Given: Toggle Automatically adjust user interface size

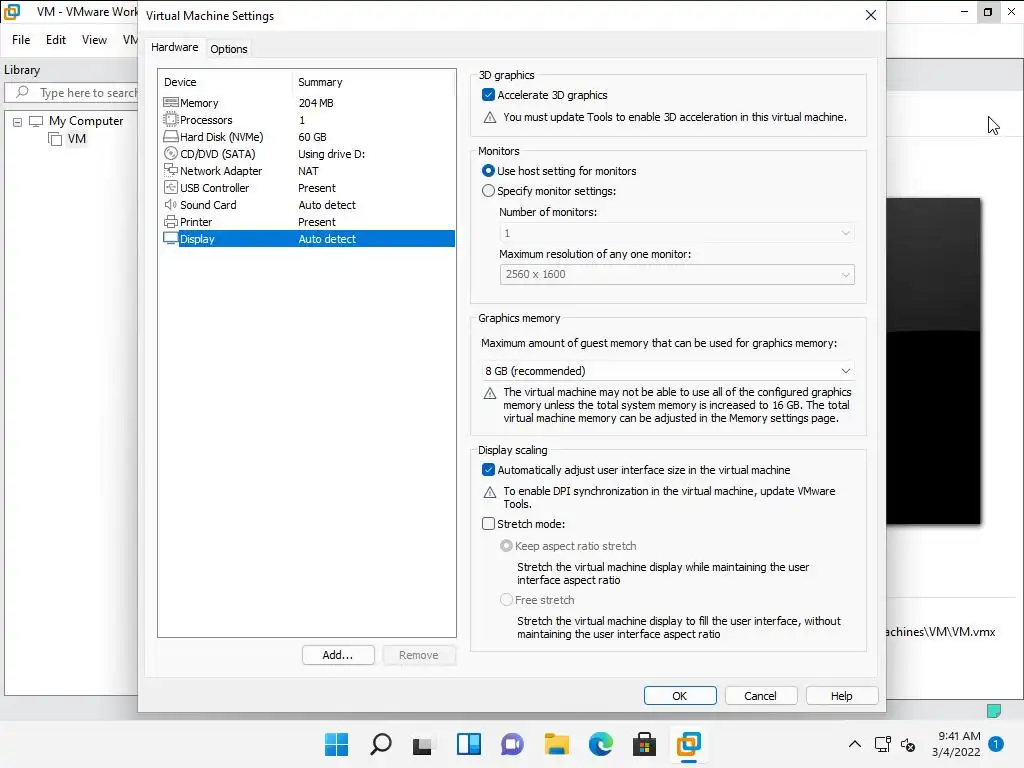Looking at the screenshot, I should click(x=488, y=470).
